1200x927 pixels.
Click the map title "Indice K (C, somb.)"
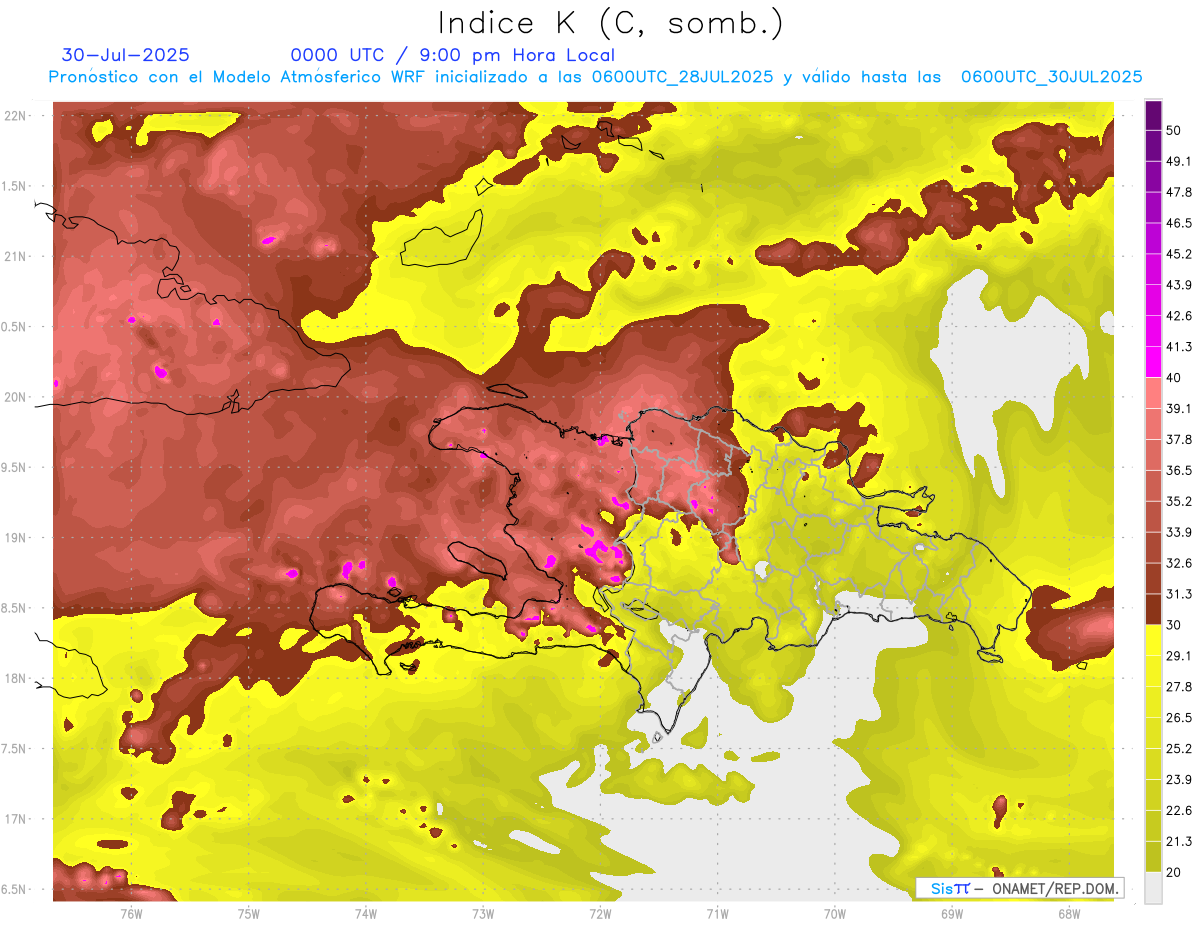(611, 23)
